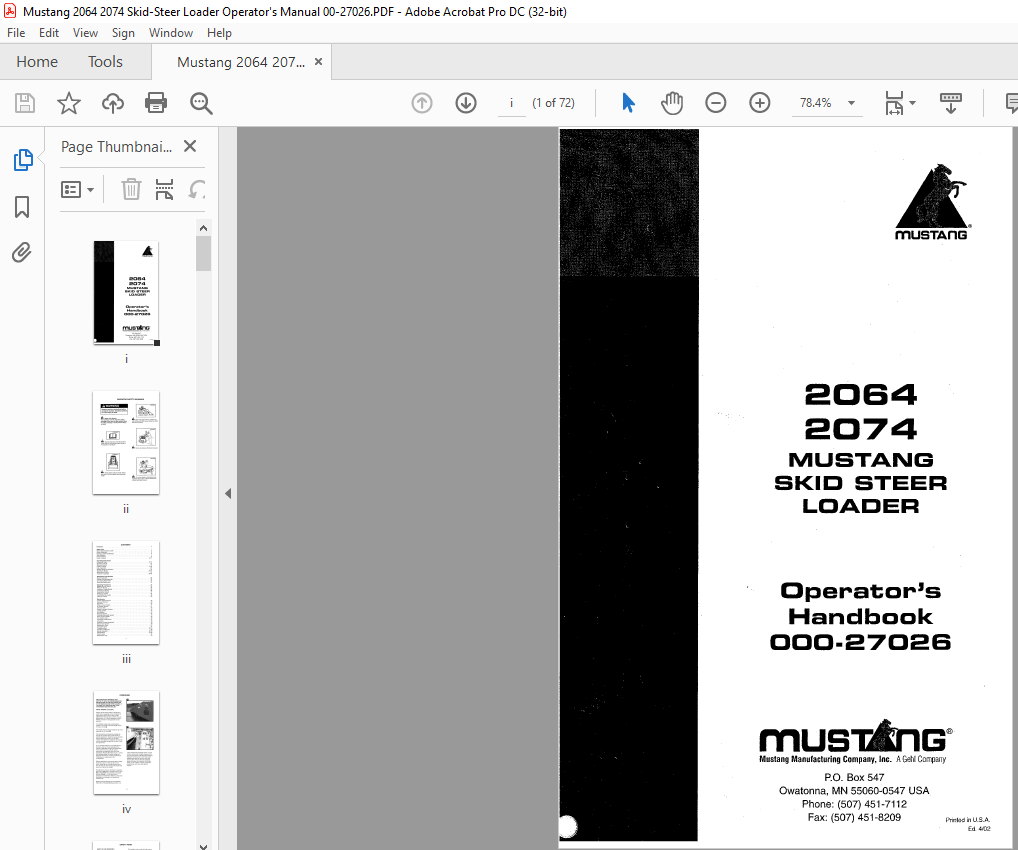Click the page number input field
Screen dimensions: 1018x850
pos(512,103)
